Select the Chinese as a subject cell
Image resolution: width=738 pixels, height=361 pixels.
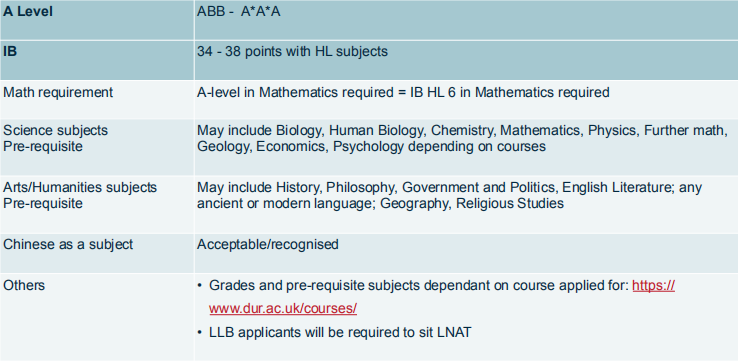click(97, 253)
